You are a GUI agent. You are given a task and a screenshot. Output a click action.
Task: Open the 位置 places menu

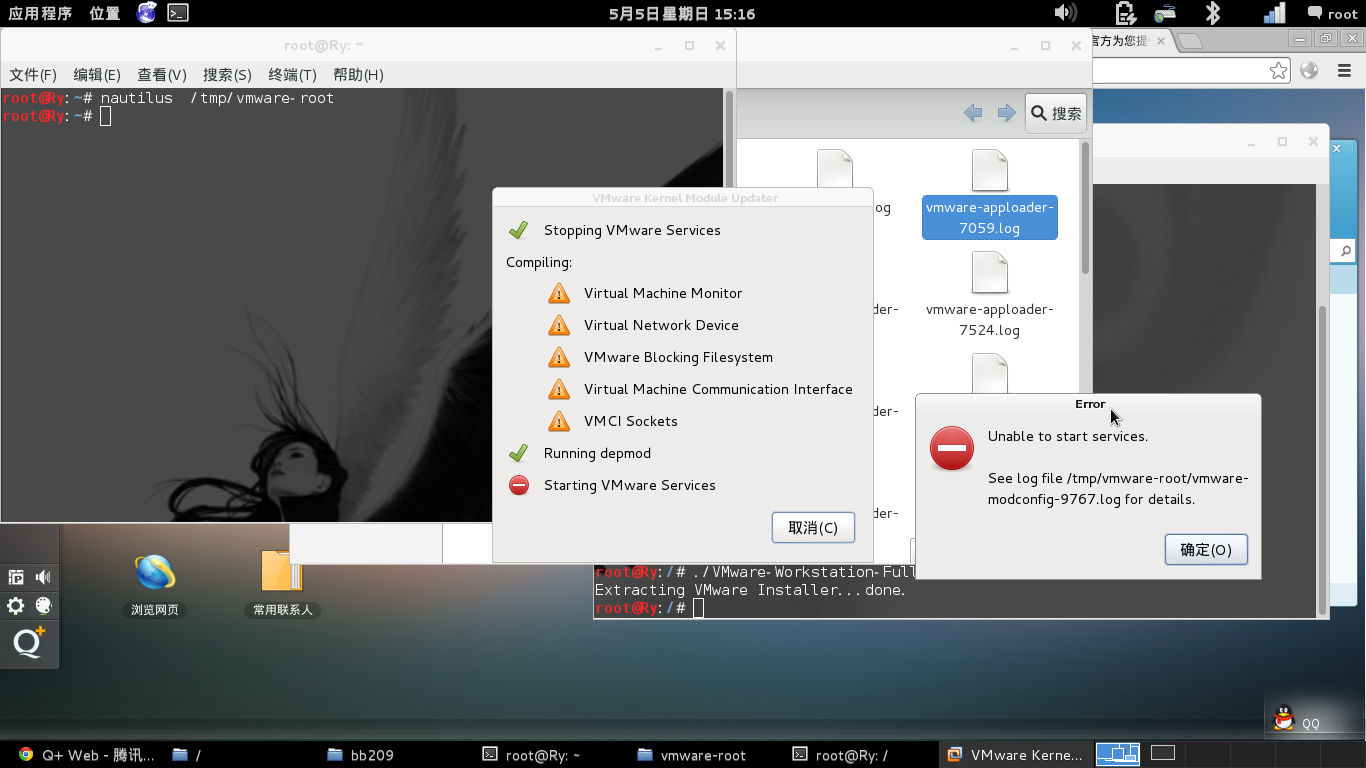point(104,13)
